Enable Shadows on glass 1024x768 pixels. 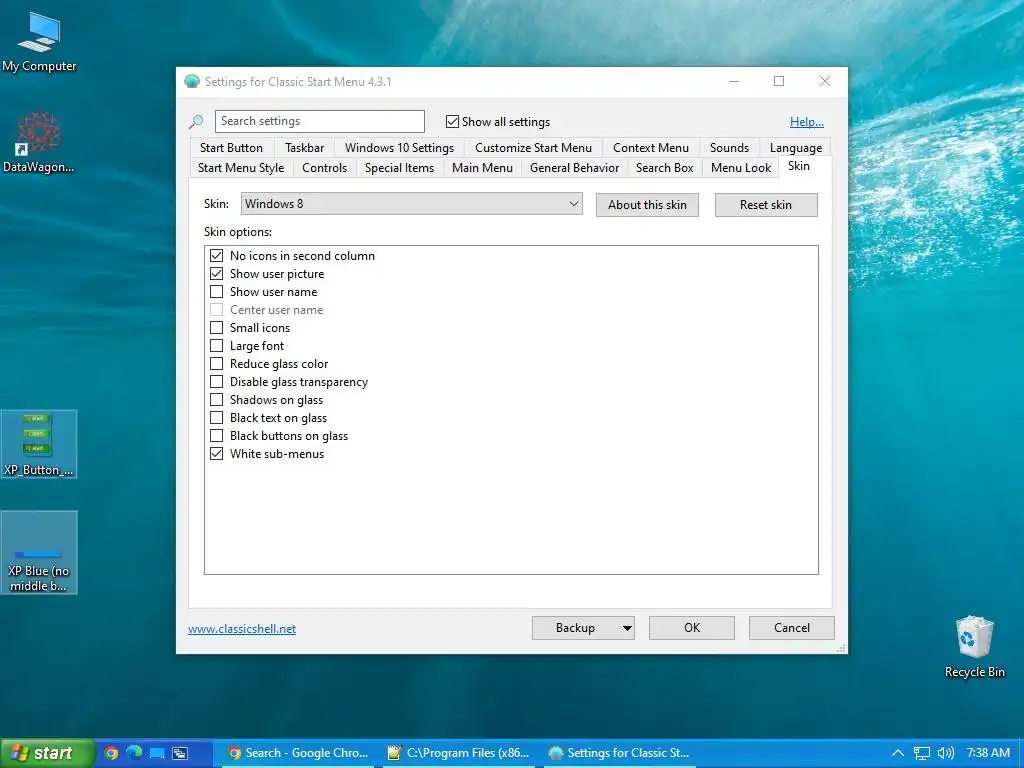pos(217,400)
